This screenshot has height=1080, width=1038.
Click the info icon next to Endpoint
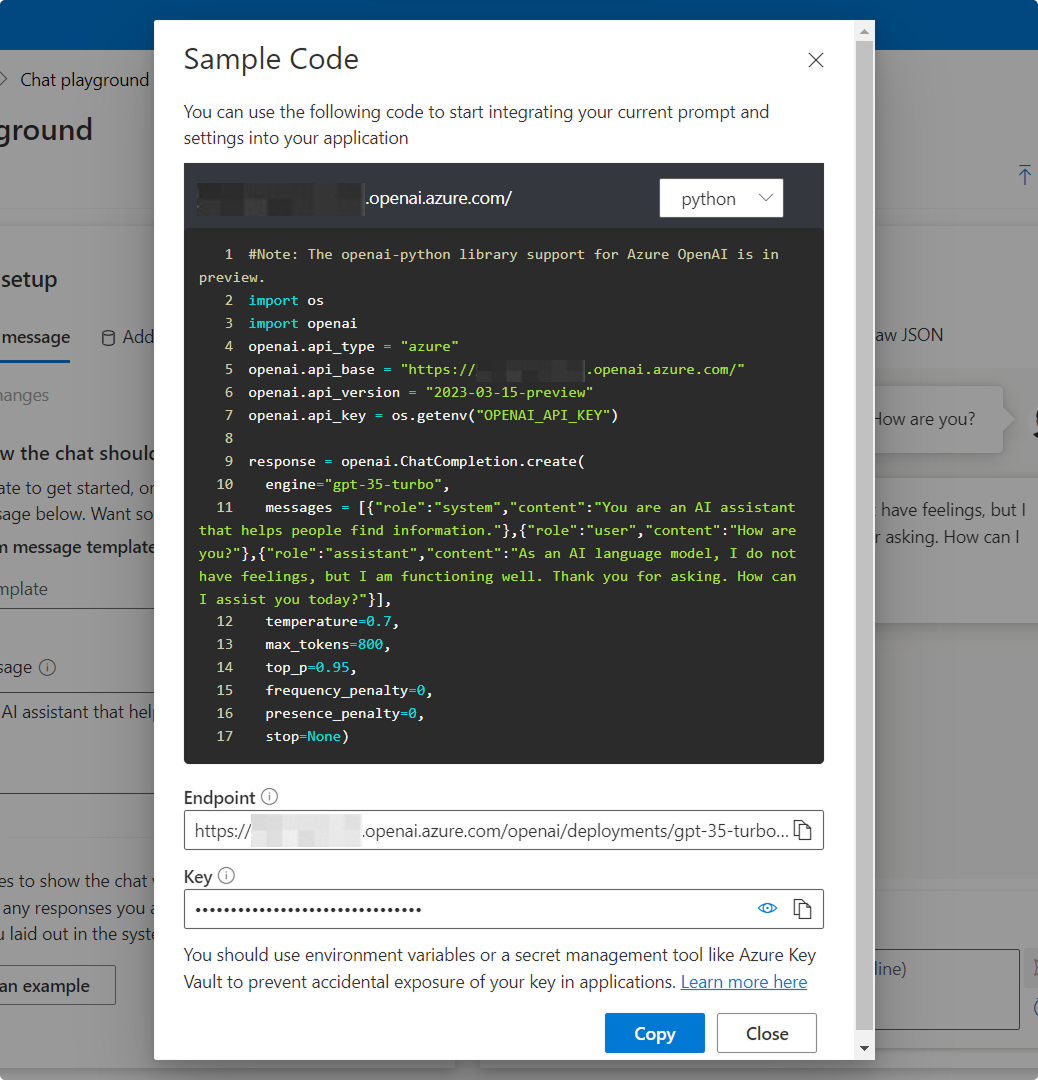coord(269,797)
